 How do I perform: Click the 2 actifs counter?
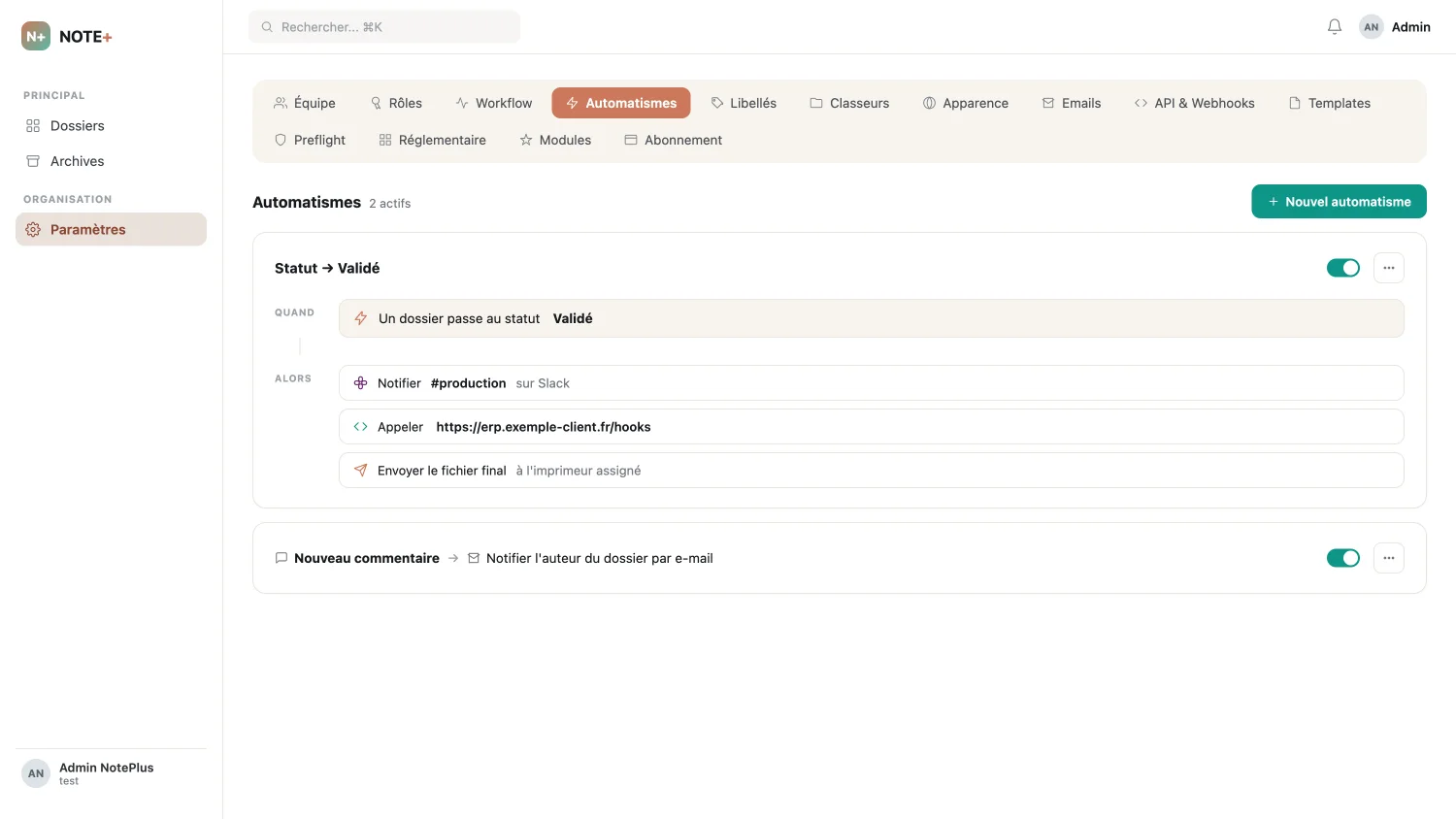coord(389,204)
